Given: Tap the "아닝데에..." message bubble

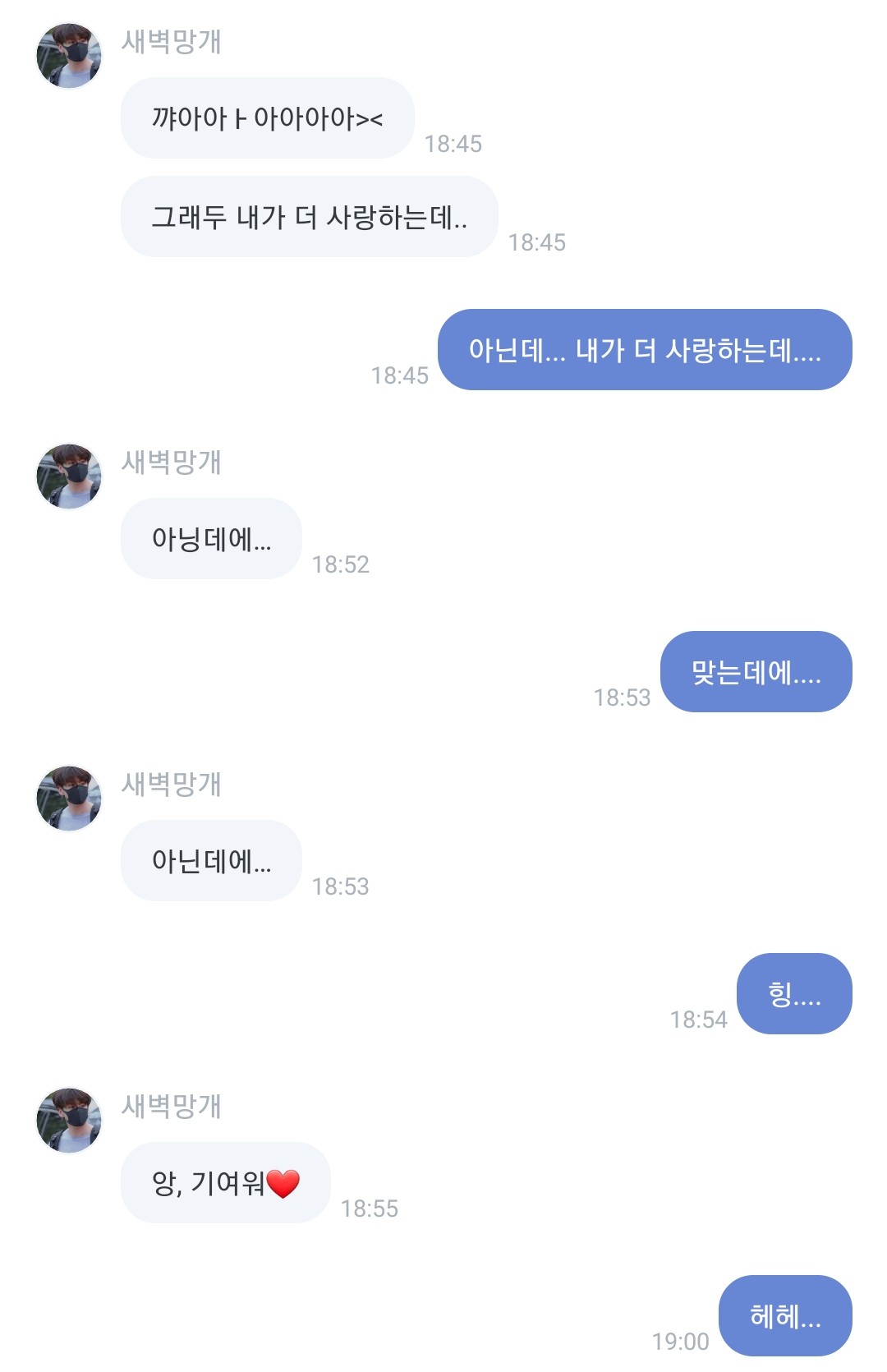Looking at the screenshot, I should tap(211, 539).
